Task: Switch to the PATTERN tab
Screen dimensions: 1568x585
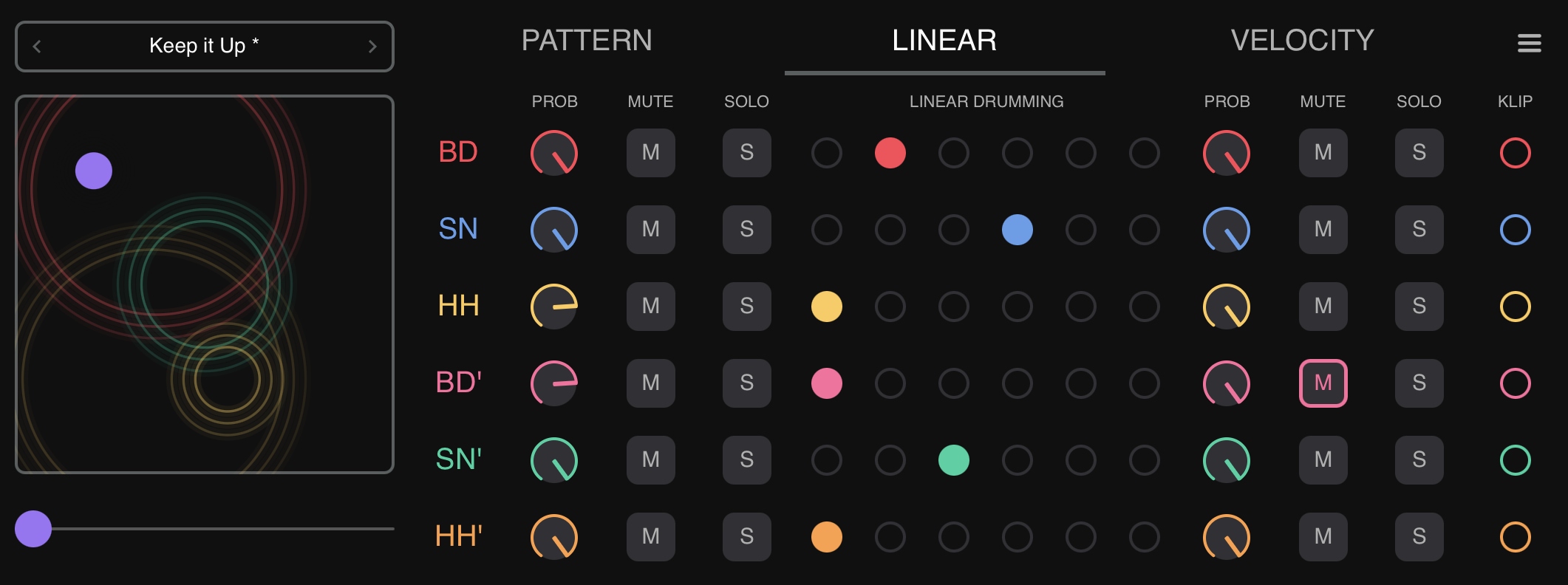Action: (x=587, y=41)
